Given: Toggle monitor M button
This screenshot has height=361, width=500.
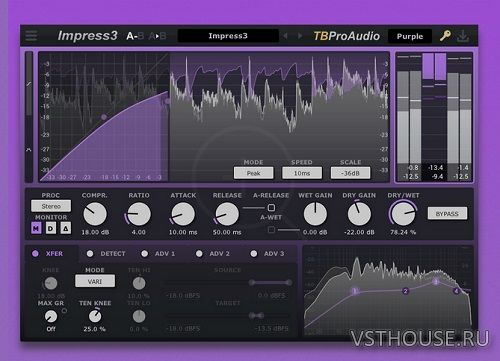Looking at the screenshot, I should (x=36, y=228).
